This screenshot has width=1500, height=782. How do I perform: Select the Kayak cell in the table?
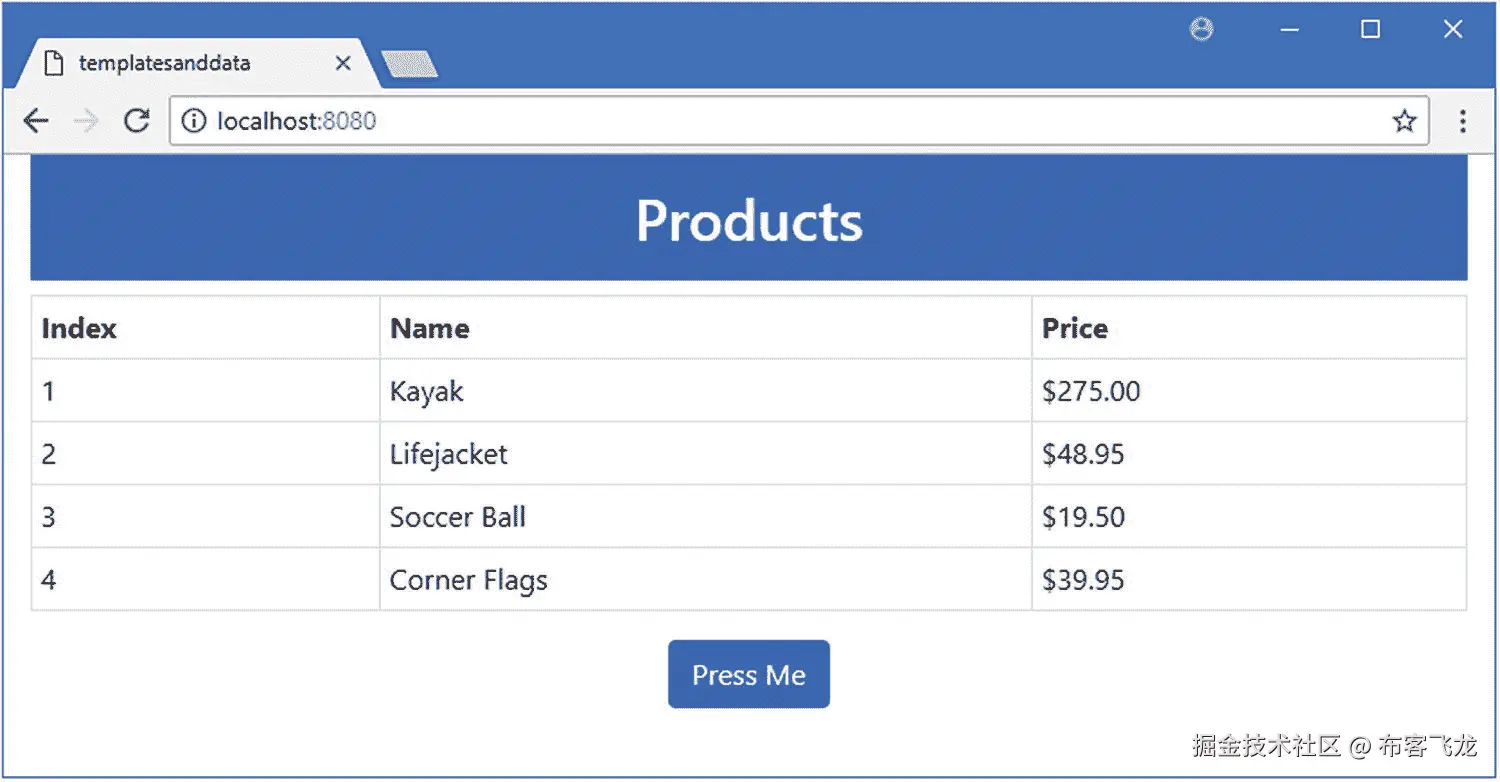click(705, 391)
